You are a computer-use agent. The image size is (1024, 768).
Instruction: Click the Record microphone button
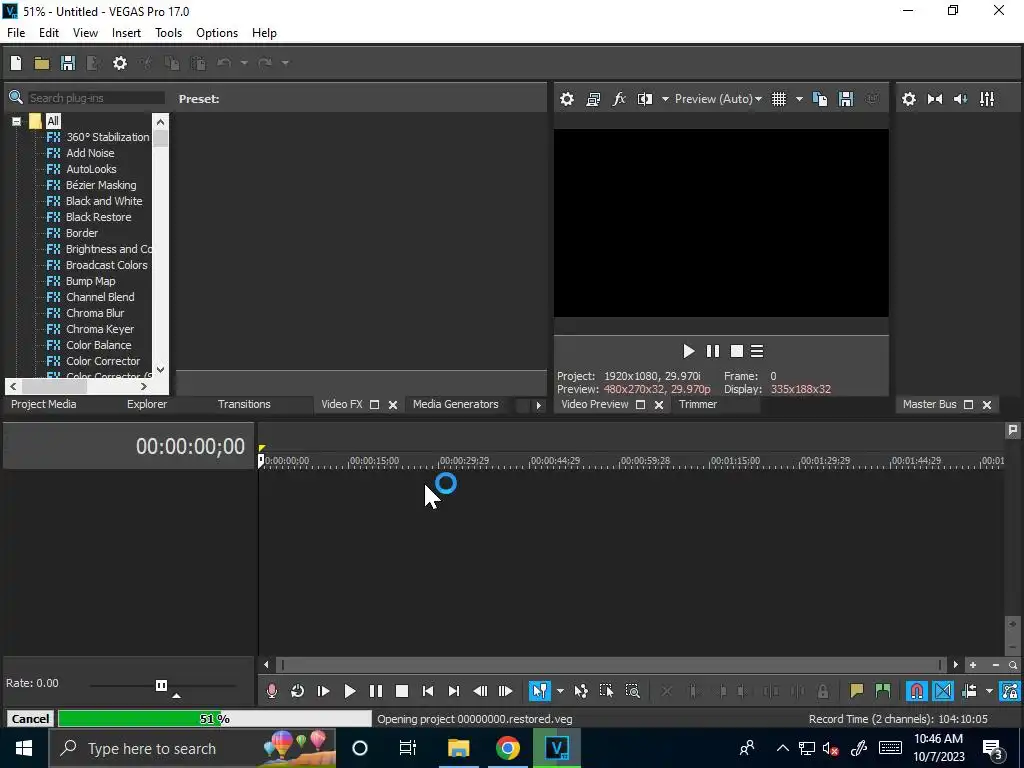click(272, 691)
